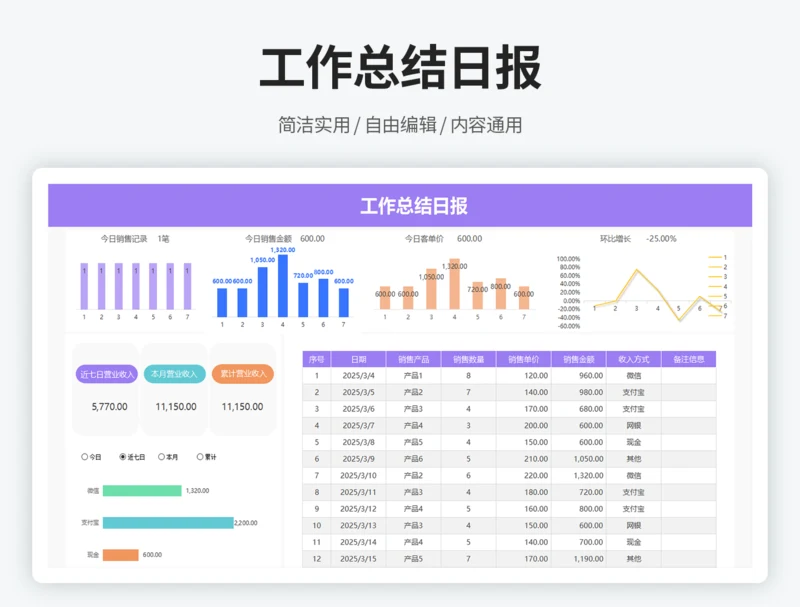
Task: Click the 微信 green income bar
Action: click(142, 491)
